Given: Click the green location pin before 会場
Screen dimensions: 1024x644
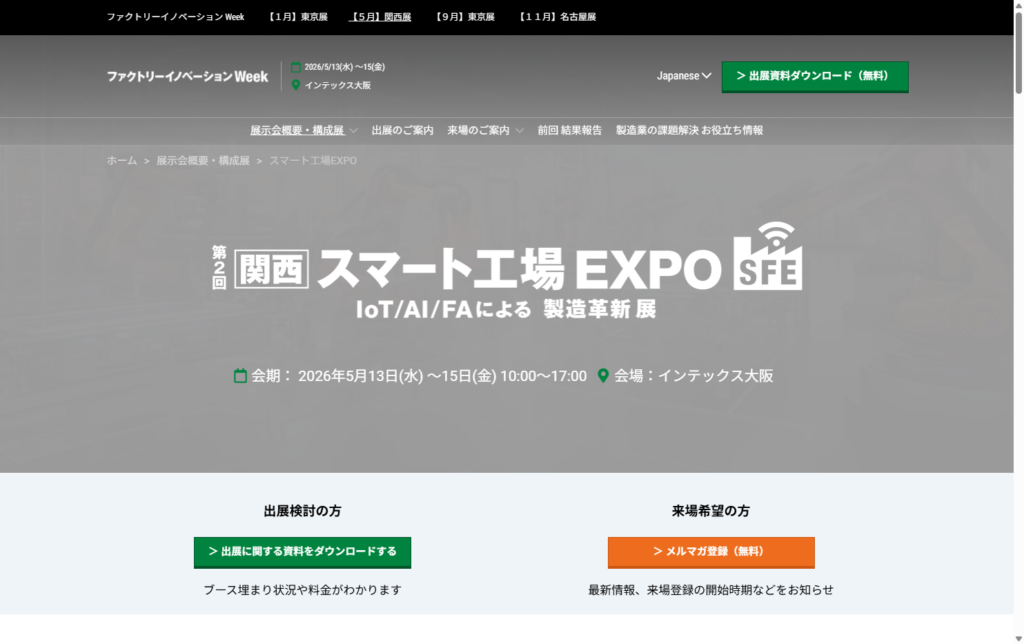Looking at the screenshot, I should pos(603,376).
